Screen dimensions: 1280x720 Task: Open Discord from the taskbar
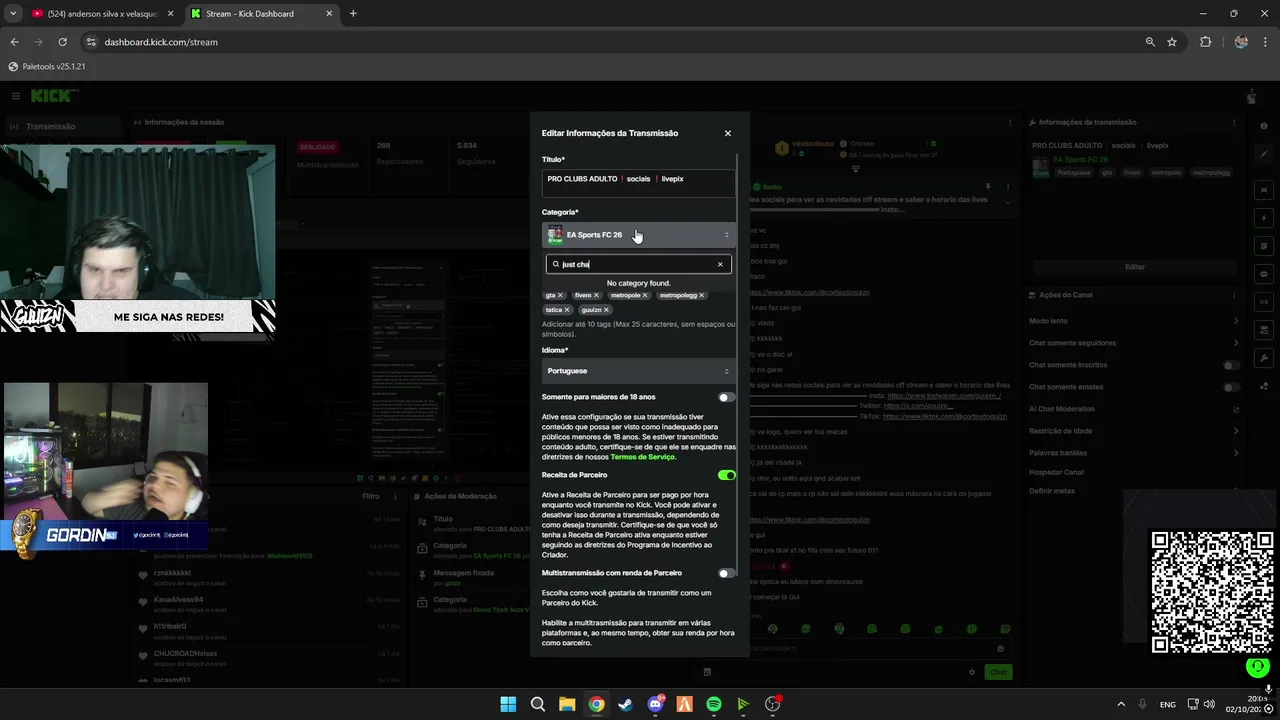point(655,704)
